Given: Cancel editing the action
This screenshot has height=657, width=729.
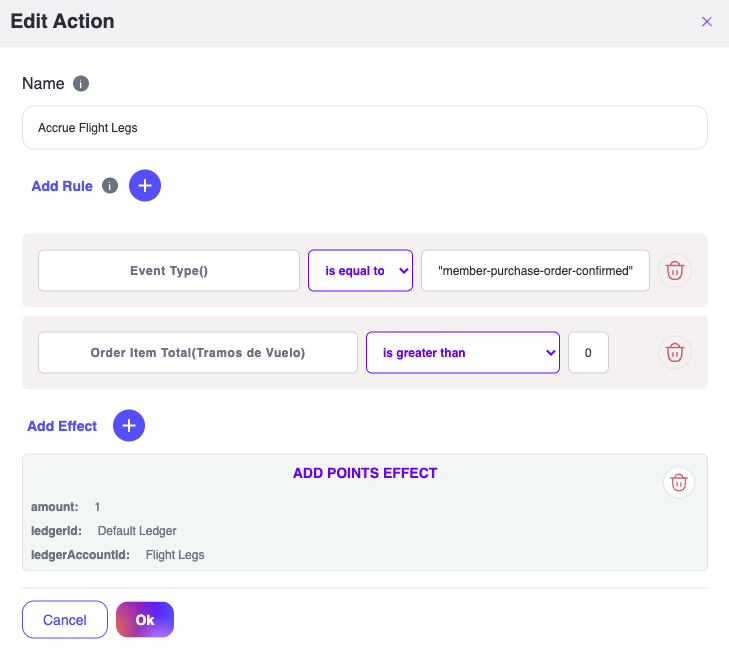Looking at the screenshot, I should click(65, 620).
